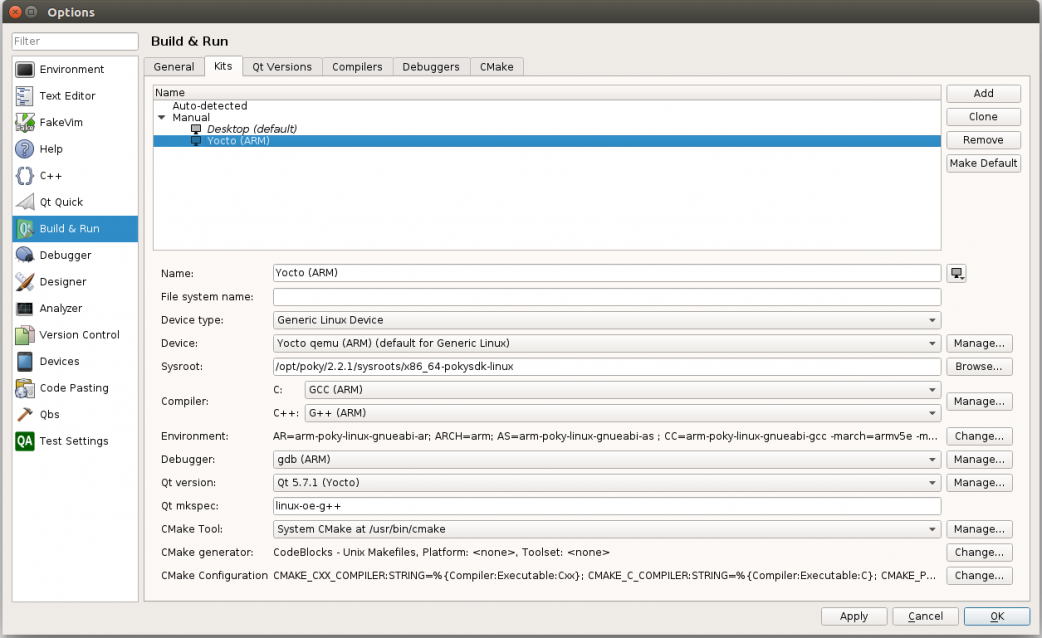Select the Desktop (default) kit

point(251,129)
